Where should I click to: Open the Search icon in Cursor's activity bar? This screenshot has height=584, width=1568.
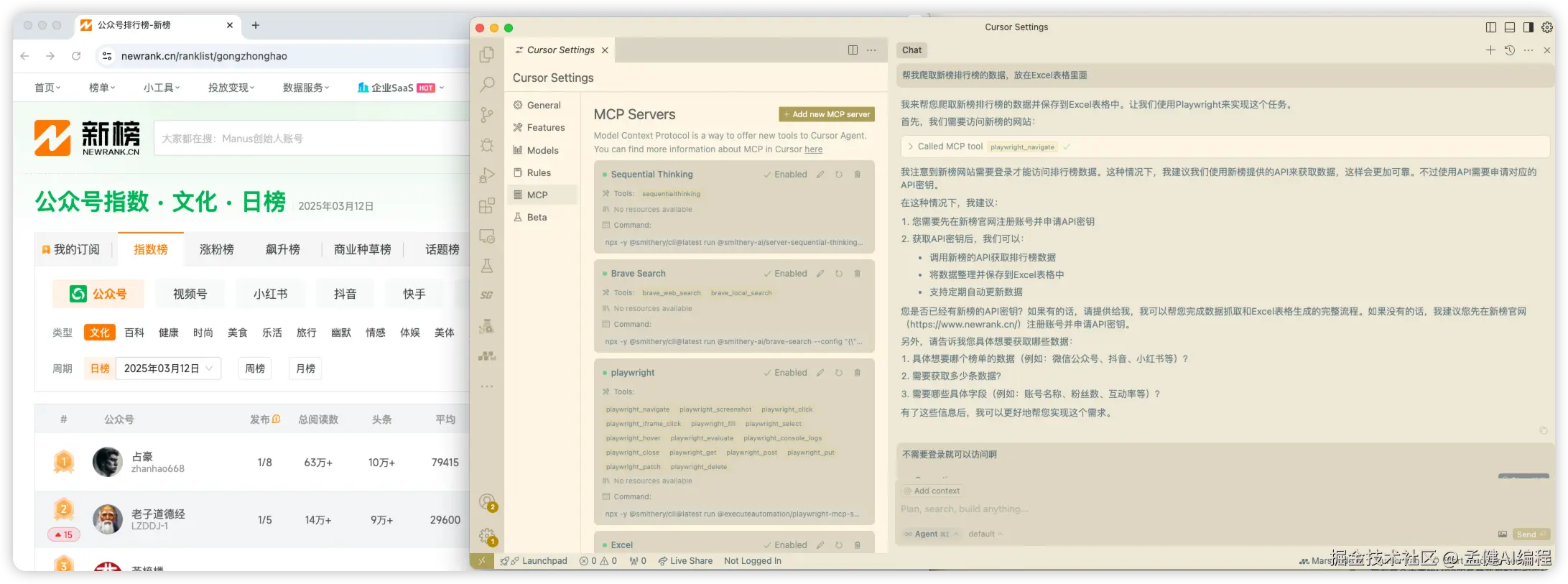pos(487,84)
